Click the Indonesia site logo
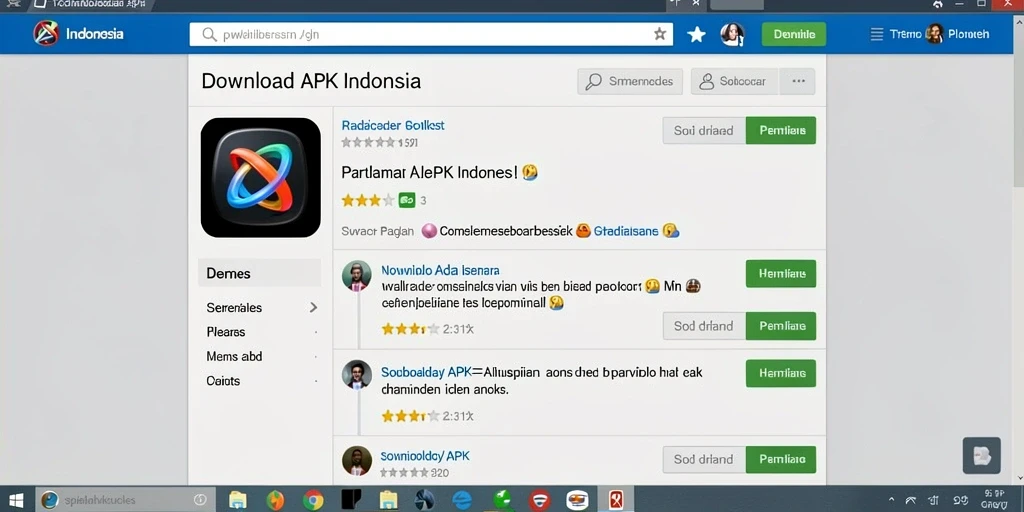The height and width of the screenshot is (512, 1024). click(x=46, y=33)
